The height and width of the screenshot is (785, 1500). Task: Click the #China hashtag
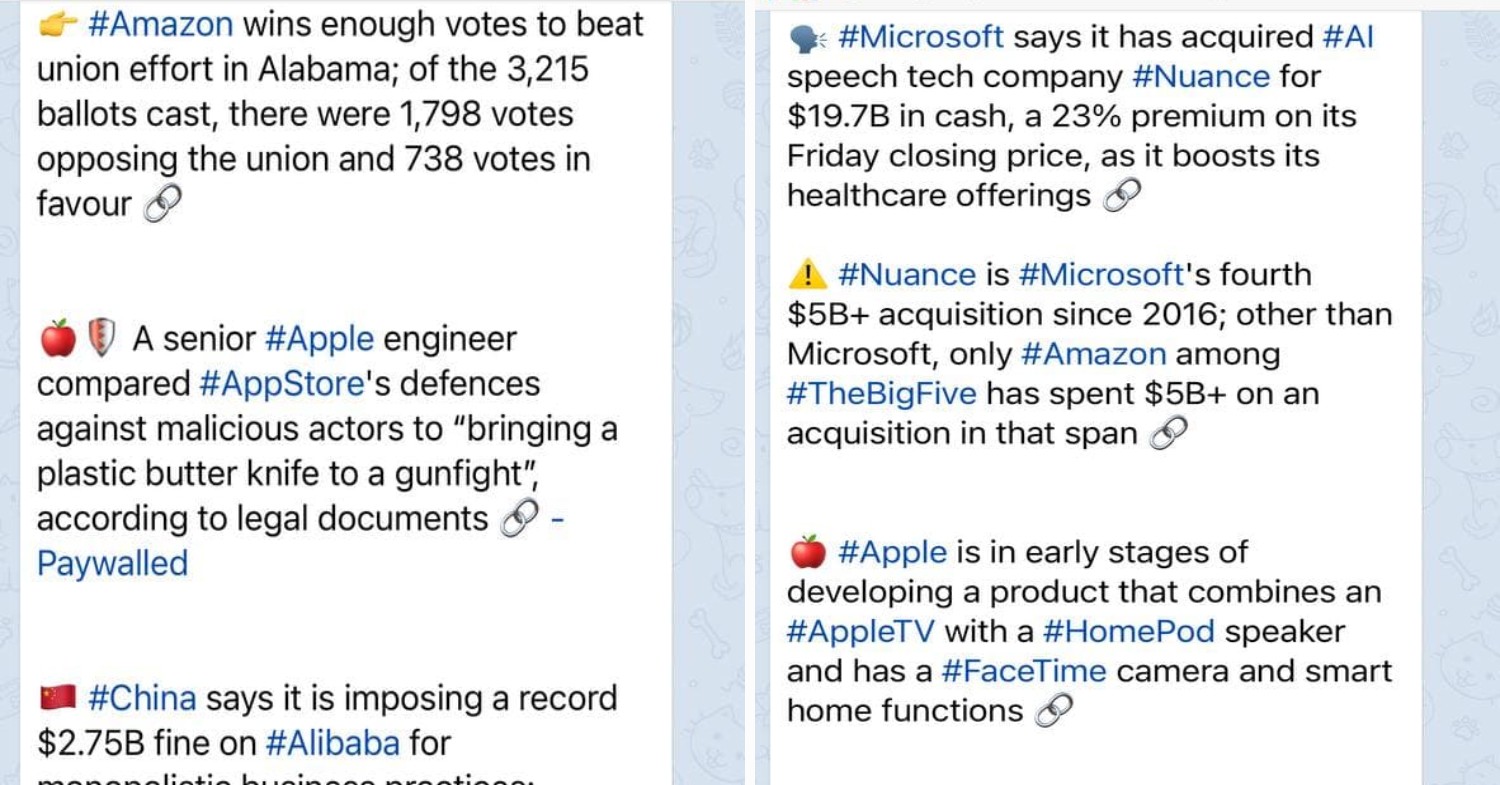(x=142, y=698)
